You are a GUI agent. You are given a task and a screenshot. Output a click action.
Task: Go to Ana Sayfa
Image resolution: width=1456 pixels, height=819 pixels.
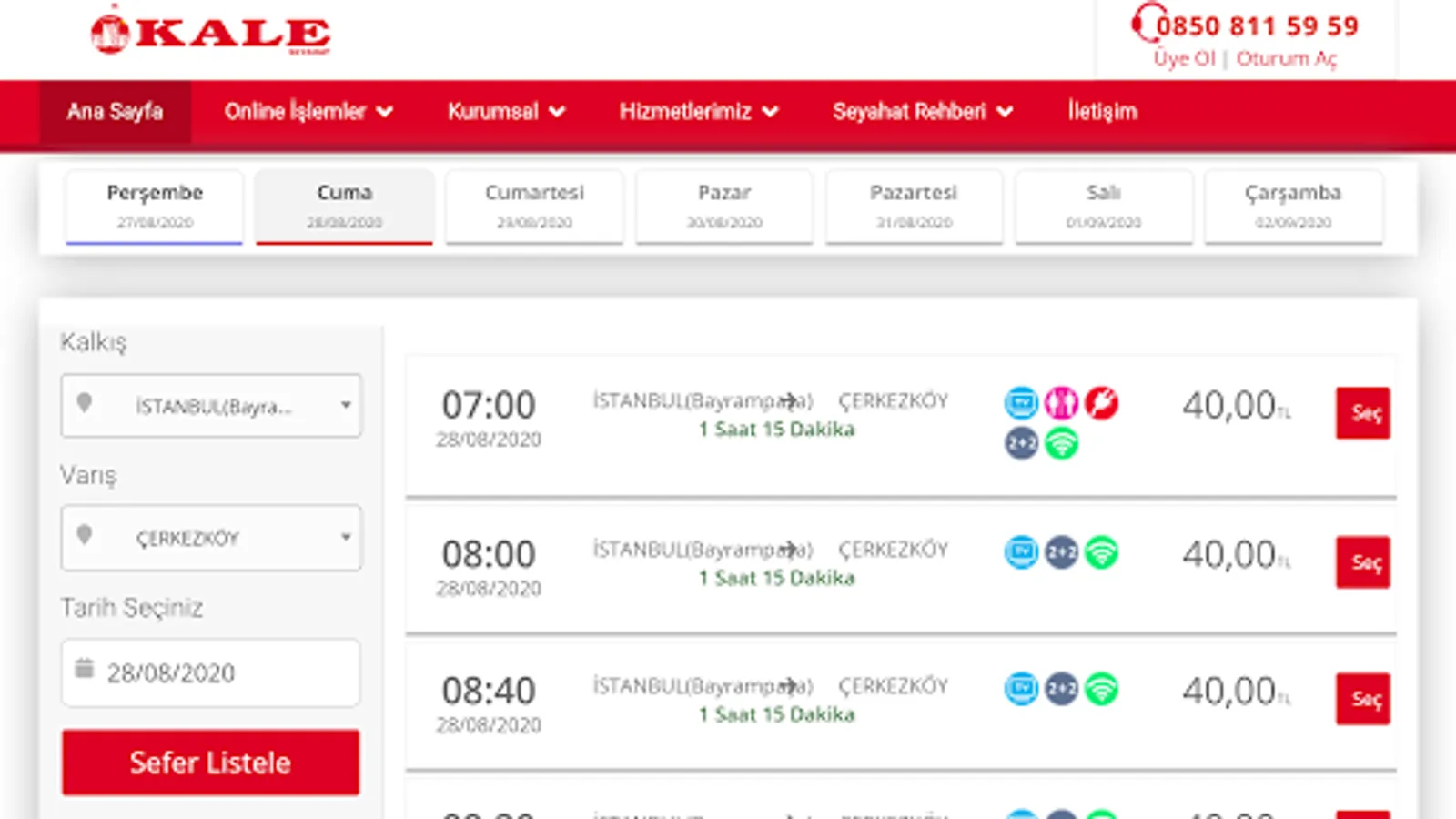[115, 112]
